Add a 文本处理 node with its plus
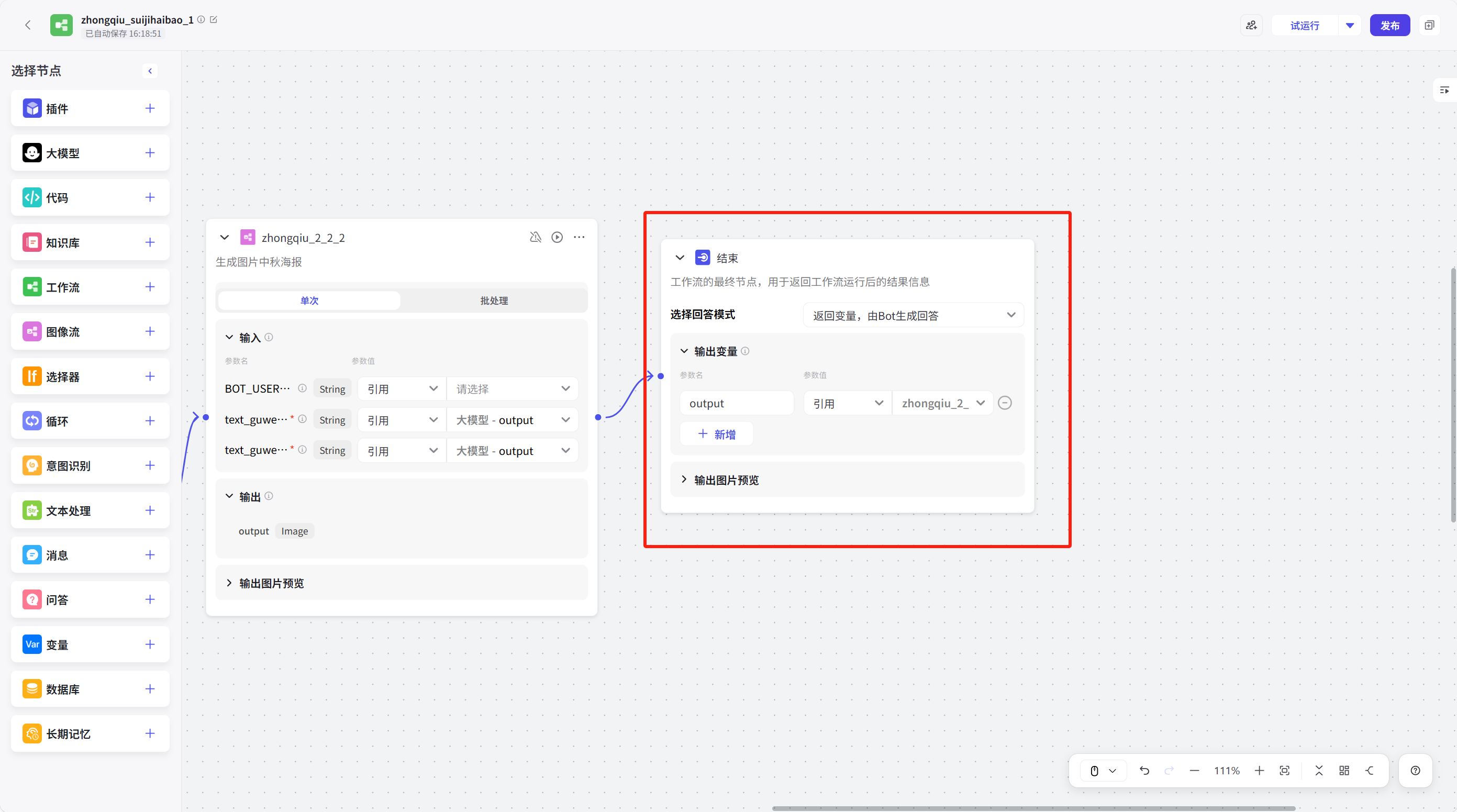Screen dimensions: 1457x812 coord(150,510)
